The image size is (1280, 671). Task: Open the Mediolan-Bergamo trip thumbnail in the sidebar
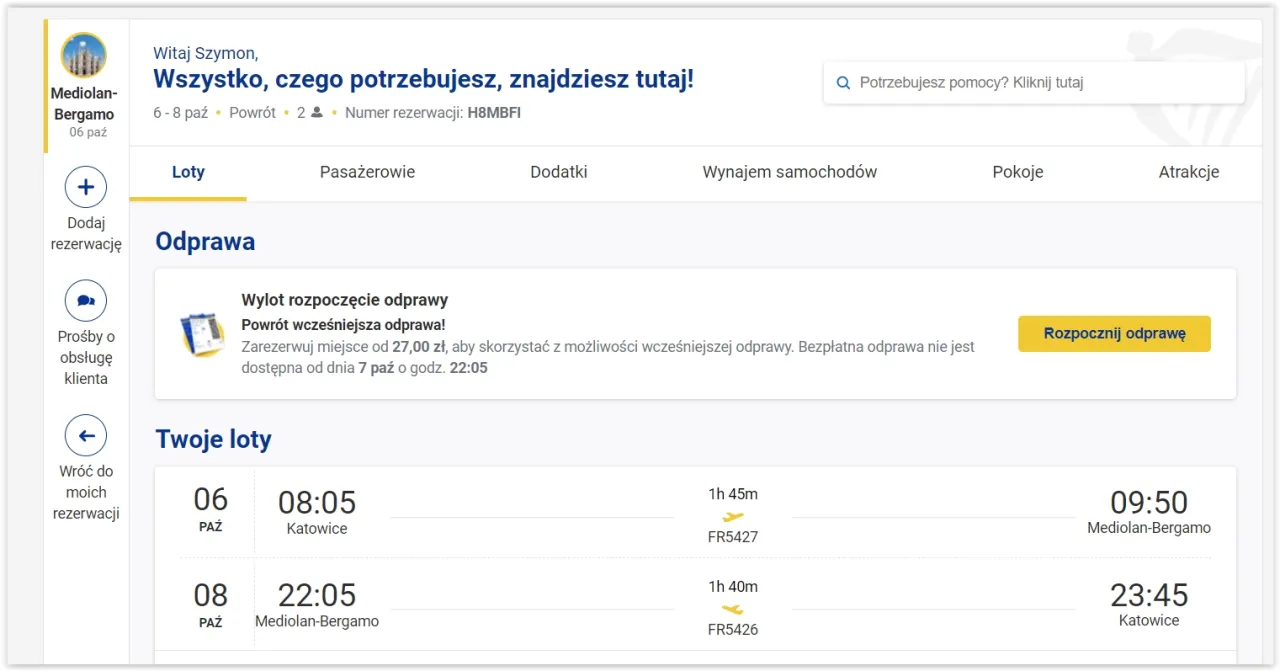coord(83,54)
